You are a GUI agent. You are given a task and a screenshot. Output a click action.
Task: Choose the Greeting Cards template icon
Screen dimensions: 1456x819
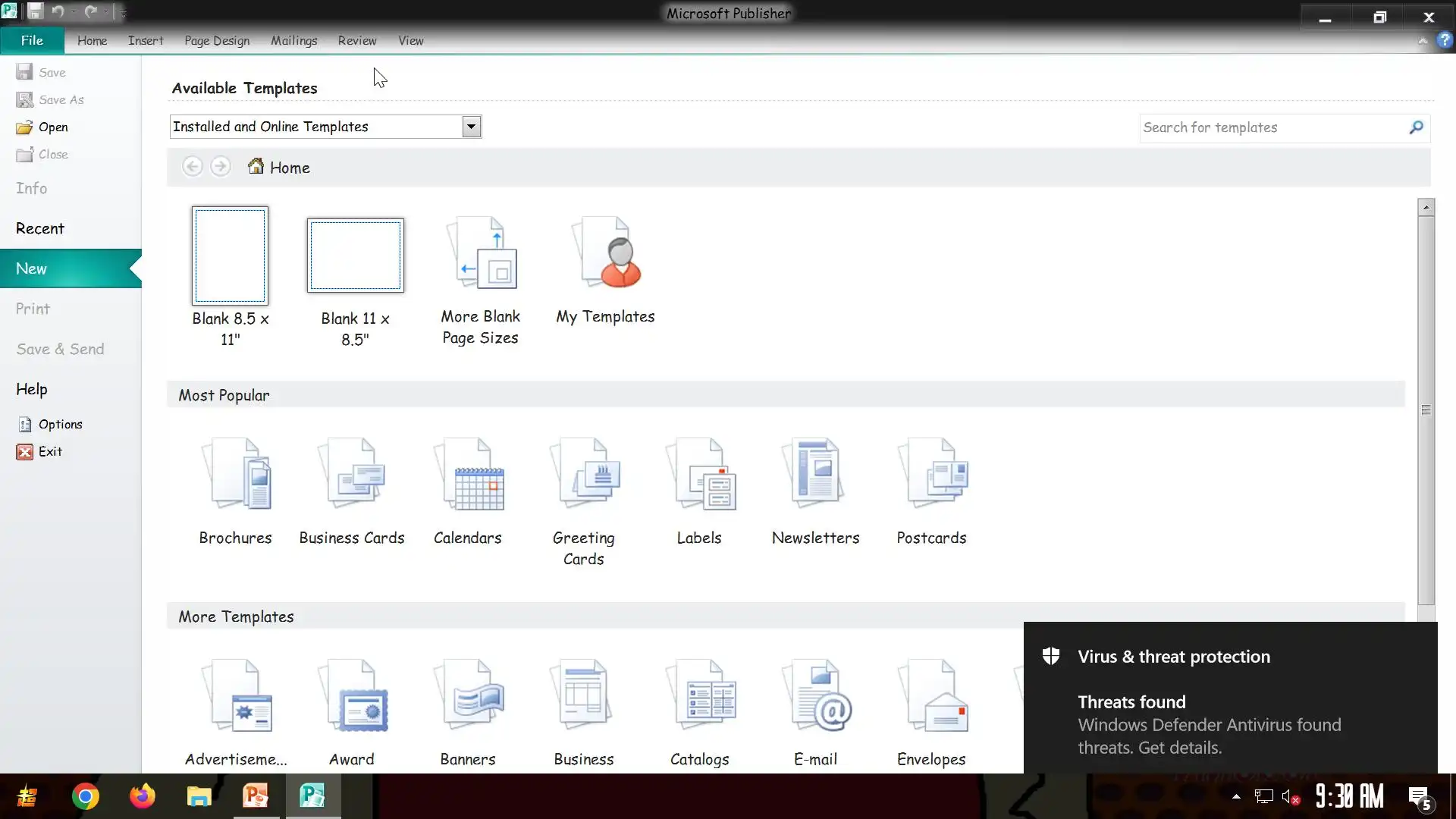[x=584, y=475]
